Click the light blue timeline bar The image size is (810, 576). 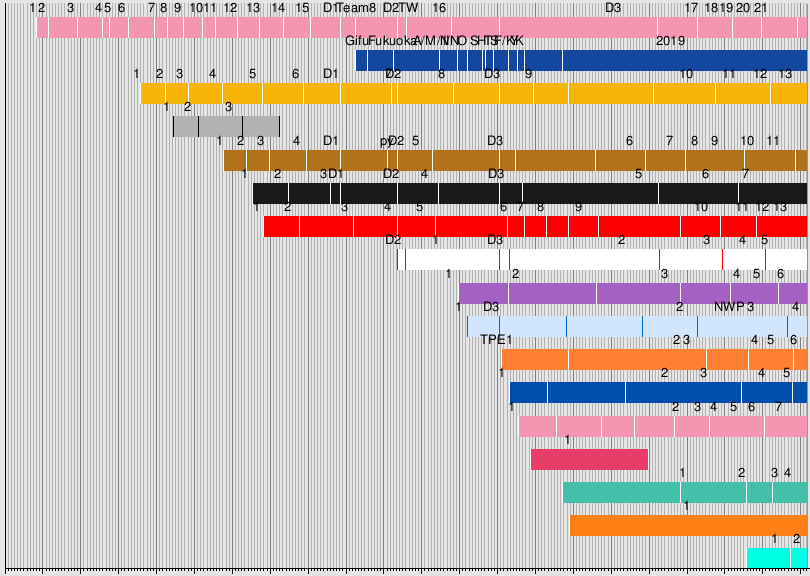[x=636, y=326]
